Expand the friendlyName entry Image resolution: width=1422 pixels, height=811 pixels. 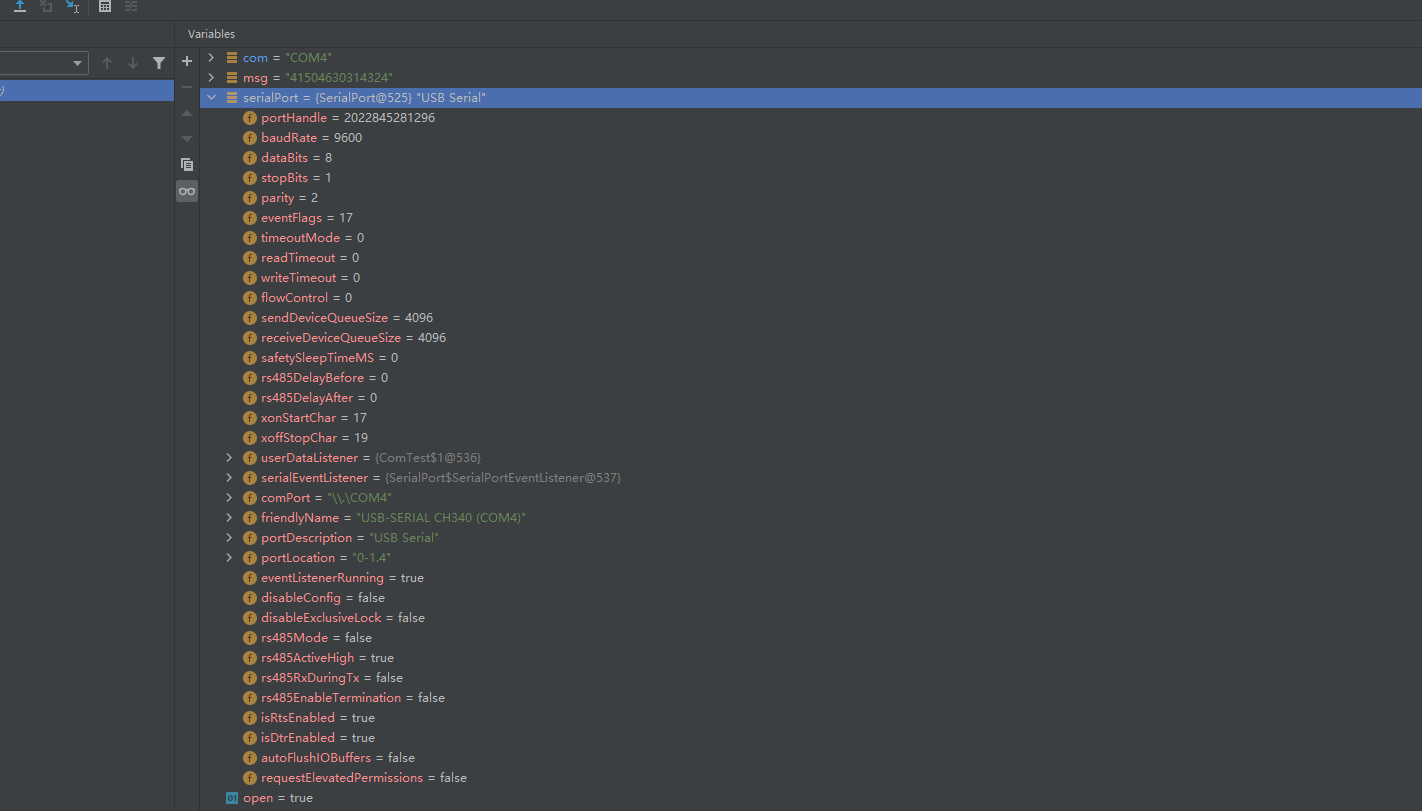[229, 517]
